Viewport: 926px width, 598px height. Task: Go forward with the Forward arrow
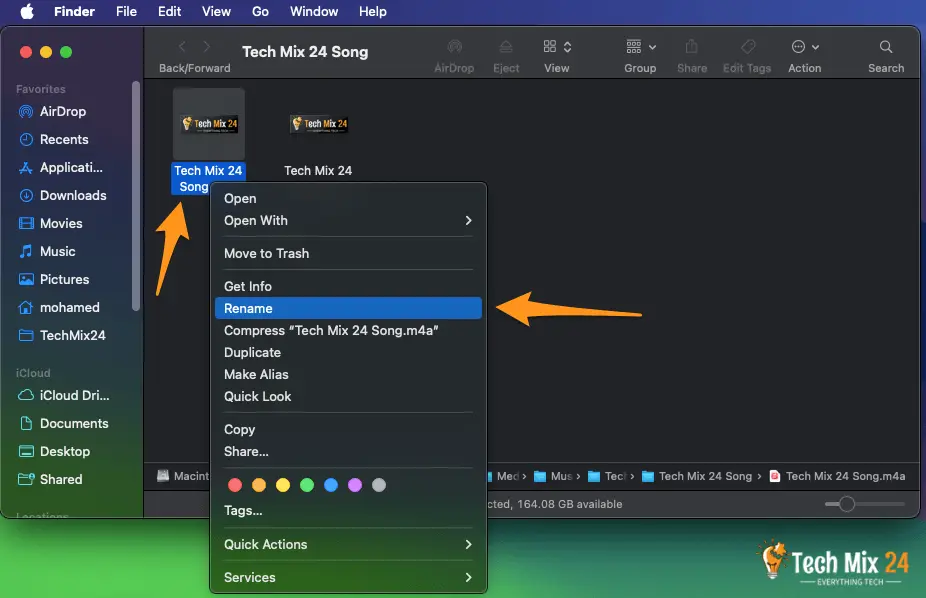point(206,47)
